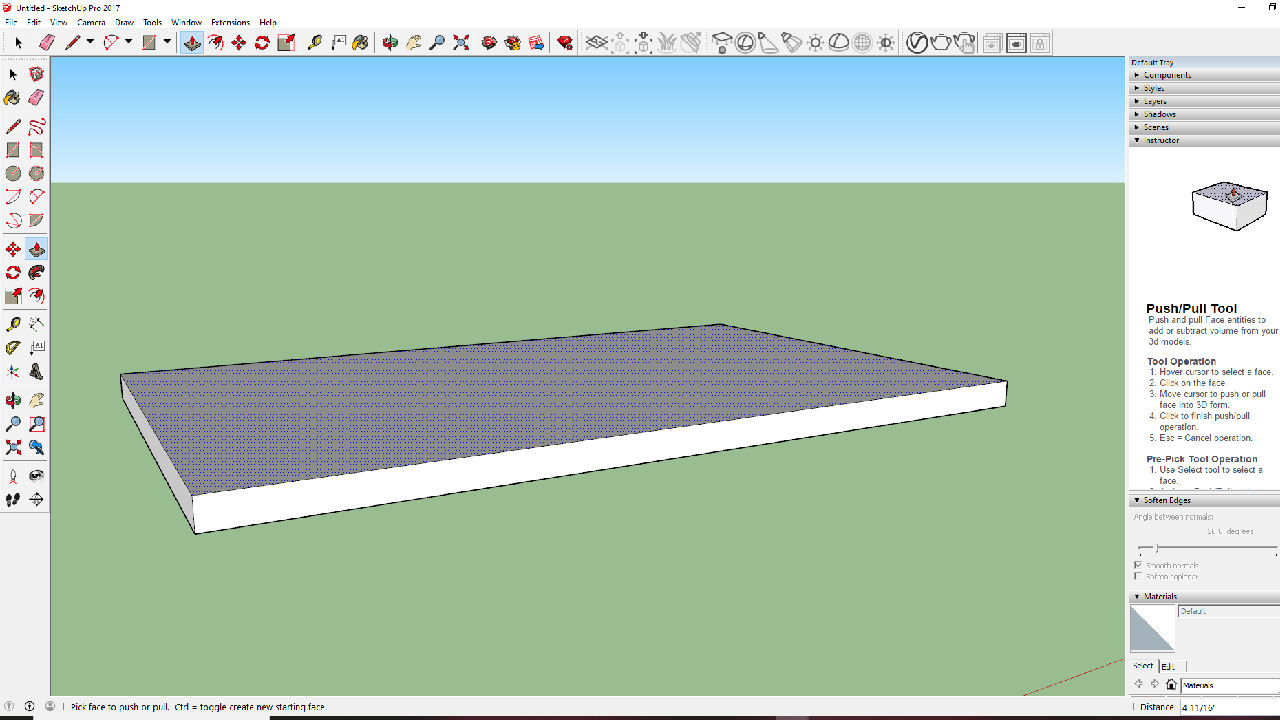Select the Arc tool in top toolbar
The image size is (1280, 720).
coord(111,43)
